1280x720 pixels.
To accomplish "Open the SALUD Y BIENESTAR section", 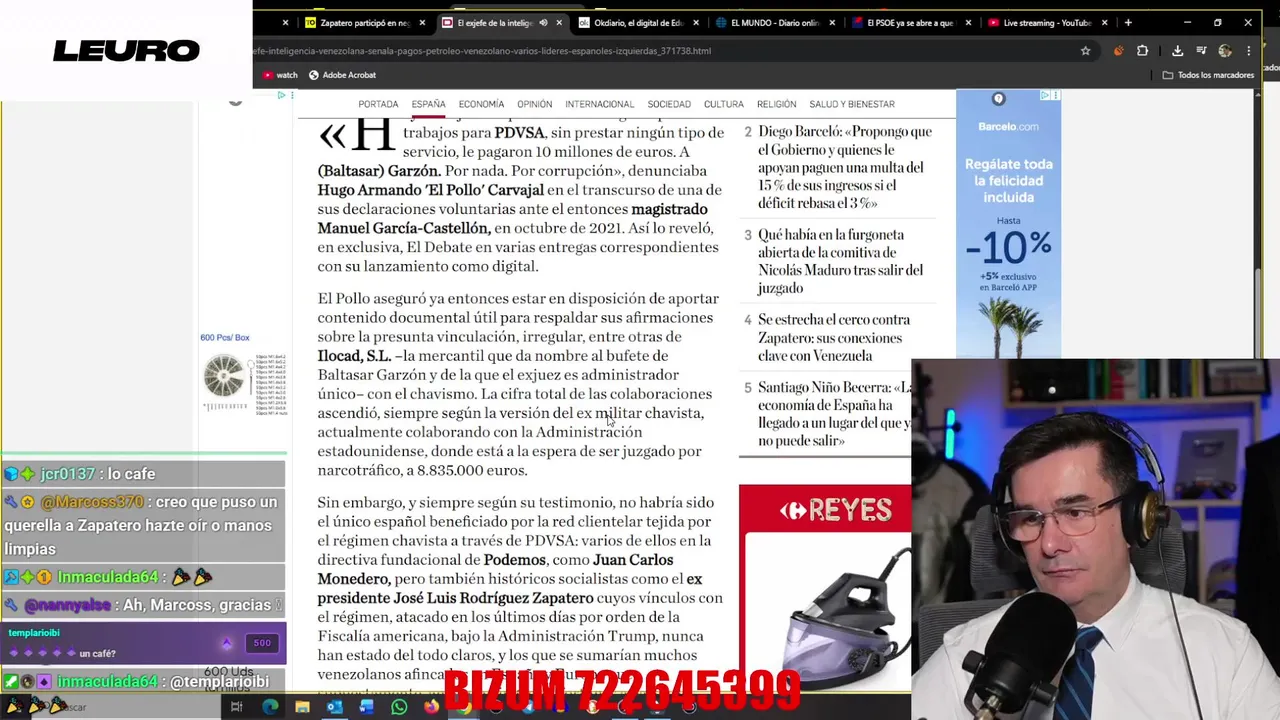I will (852, 104).
